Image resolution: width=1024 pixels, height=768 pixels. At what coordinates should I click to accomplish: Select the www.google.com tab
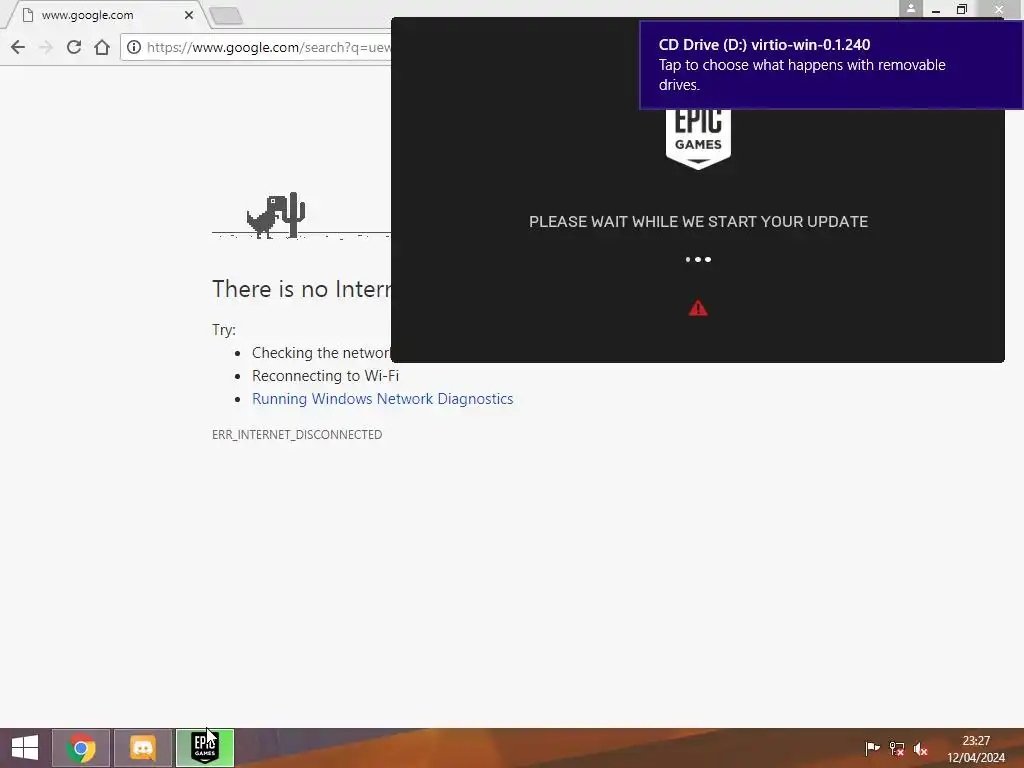(x=104, y=14)
